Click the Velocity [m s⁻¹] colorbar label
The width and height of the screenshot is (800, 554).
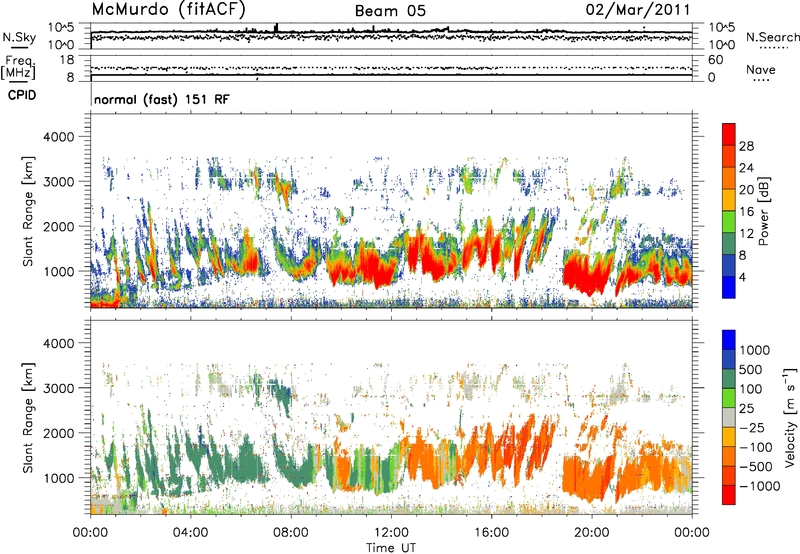(x=790, y=417)
